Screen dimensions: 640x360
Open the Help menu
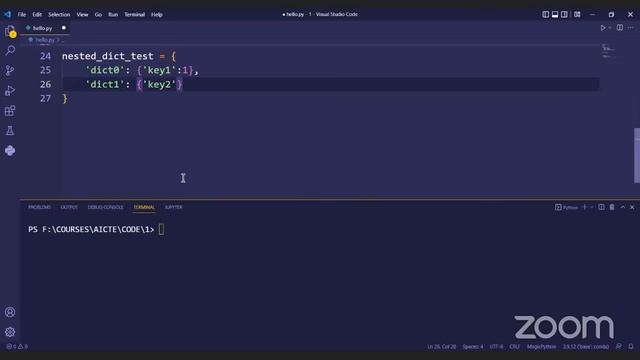pyautogui.click(x=157, y=14)
